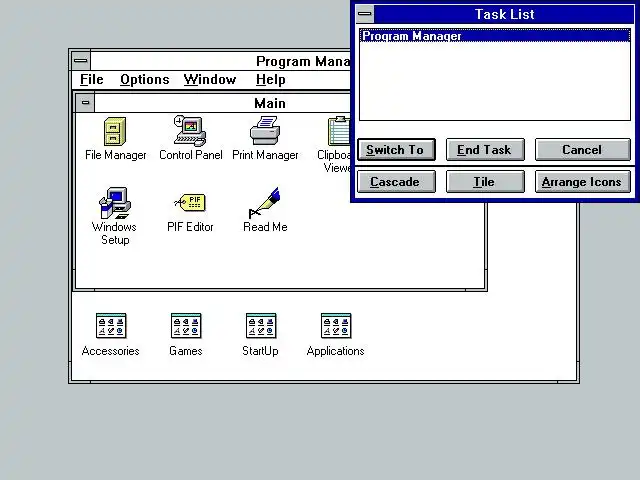This screenshot has height=480, width=640.
Task: Select Program Manager in the task list
Action: [x=495, y=36]
